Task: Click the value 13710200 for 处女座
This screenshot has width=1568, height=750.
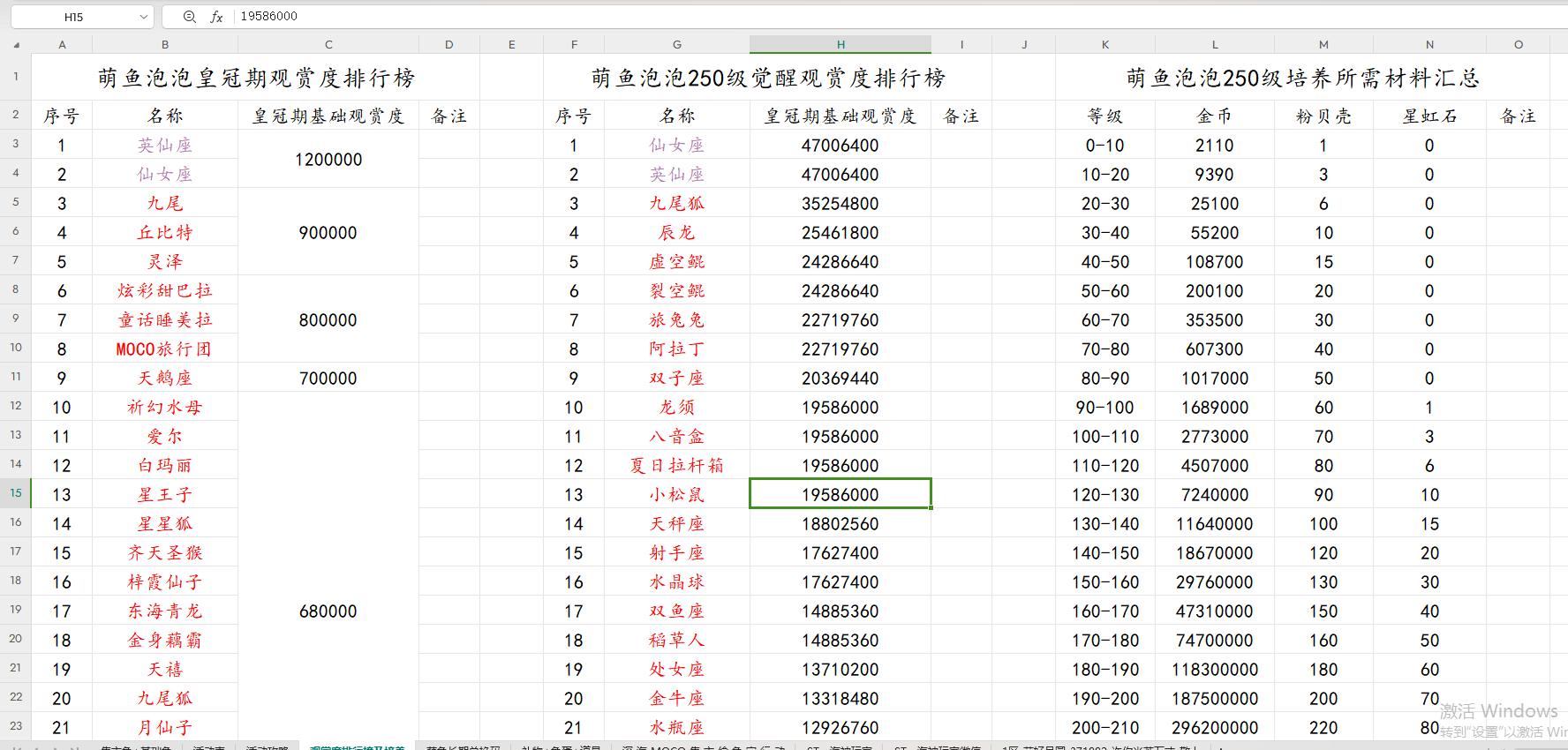Action: (x=841, y=669)
